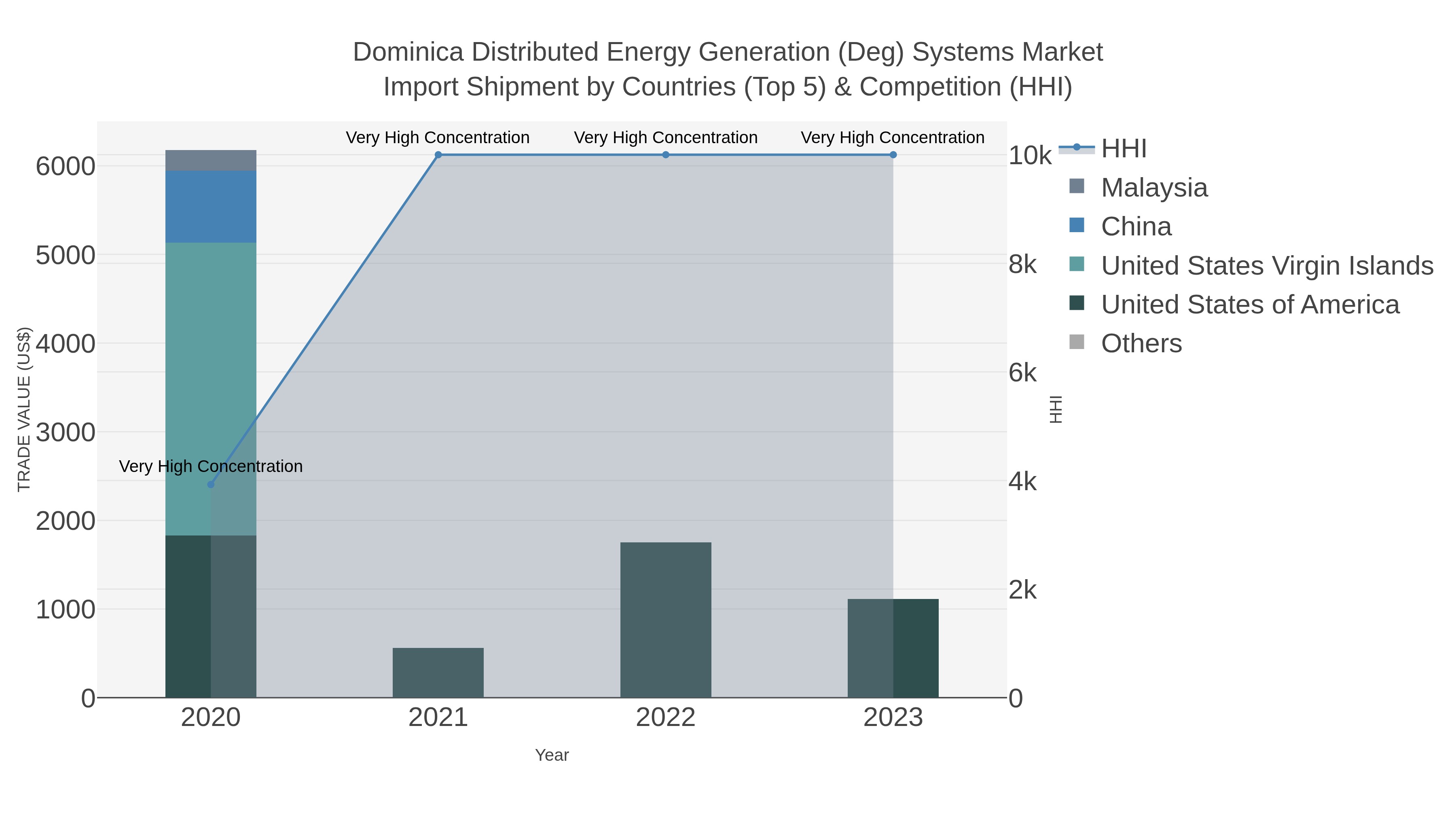The width and height of the screenshot is (1456, 819).
Task: Click the '5000' left axis tick label
Action: (66, 256)
